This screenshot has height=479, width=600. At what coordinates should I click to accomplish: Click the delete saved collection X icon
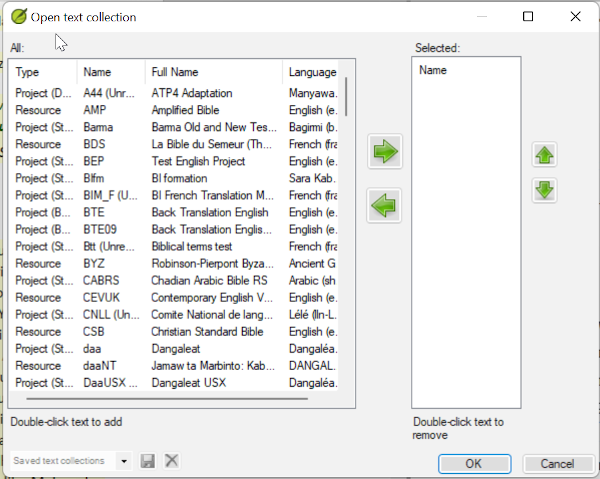171,461
